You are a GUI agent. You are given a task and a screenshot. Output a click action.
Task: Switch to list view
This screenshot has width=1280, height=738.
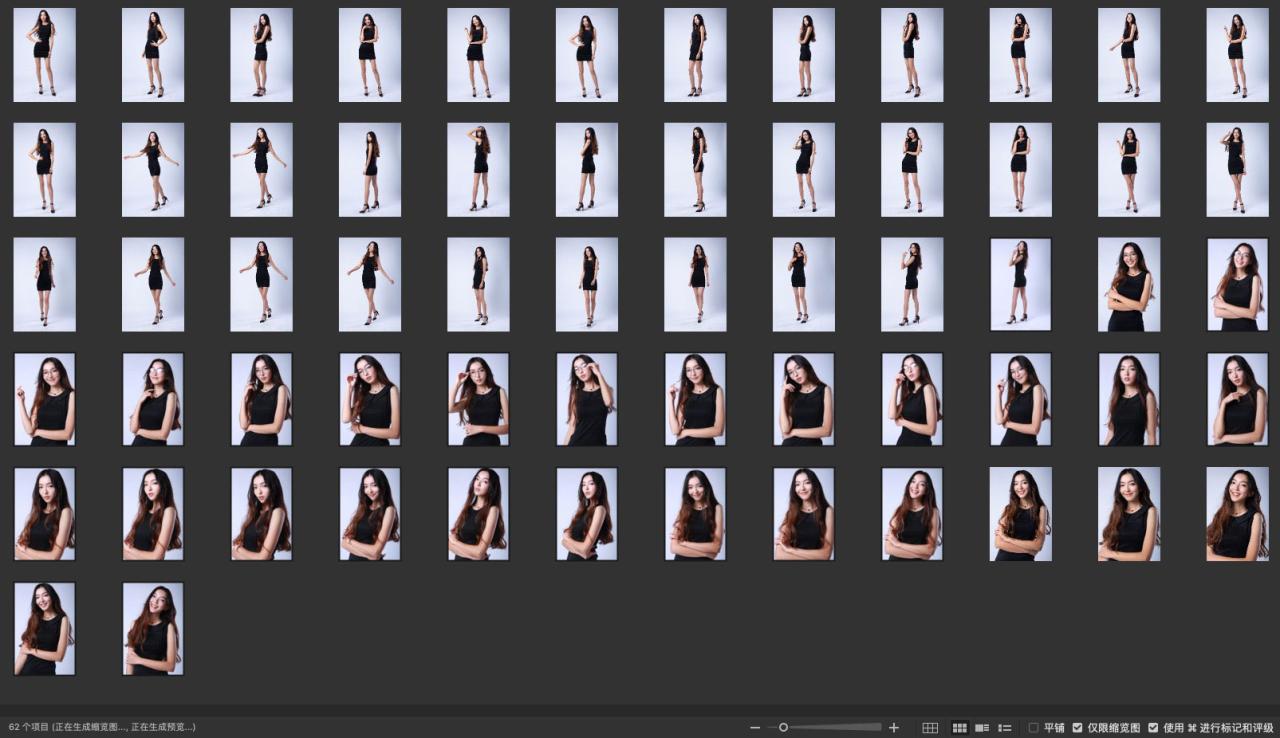click(x=1005, y=728)
